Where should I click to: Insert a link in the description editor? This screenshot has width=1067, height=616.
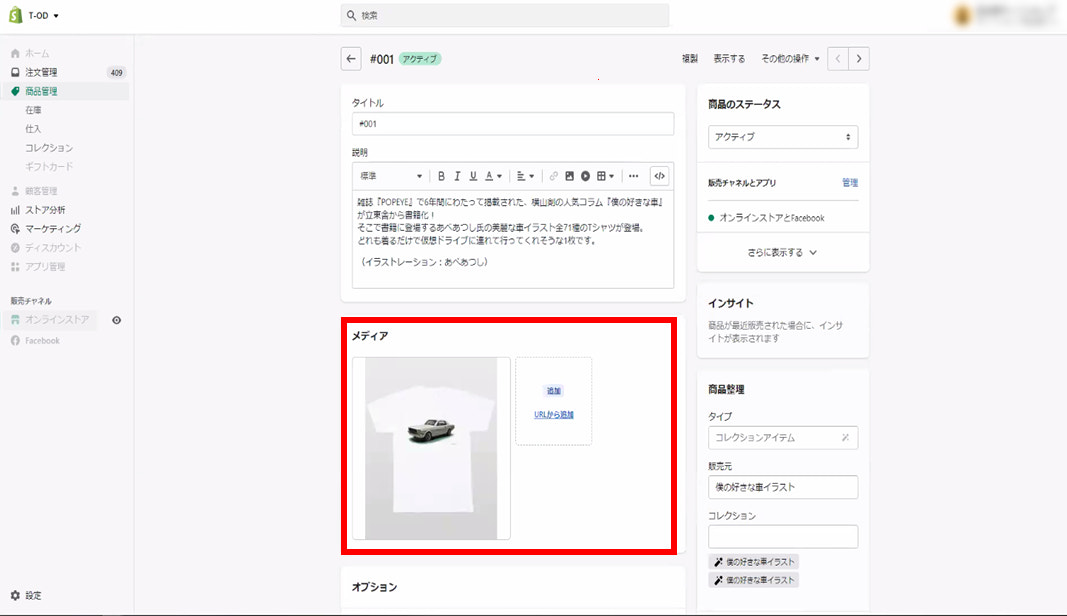pos(552,176)
